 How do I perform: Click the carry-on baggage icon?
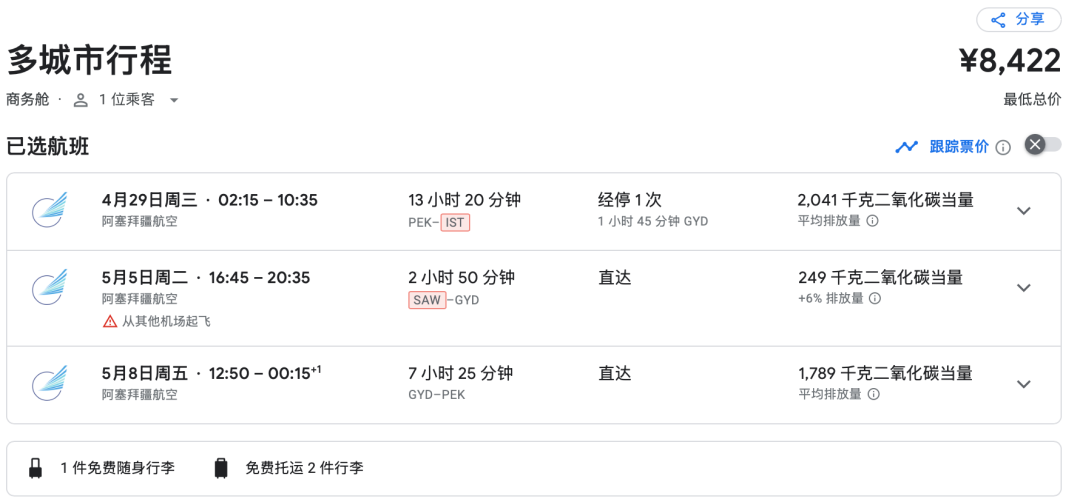(x=36, y=468)
